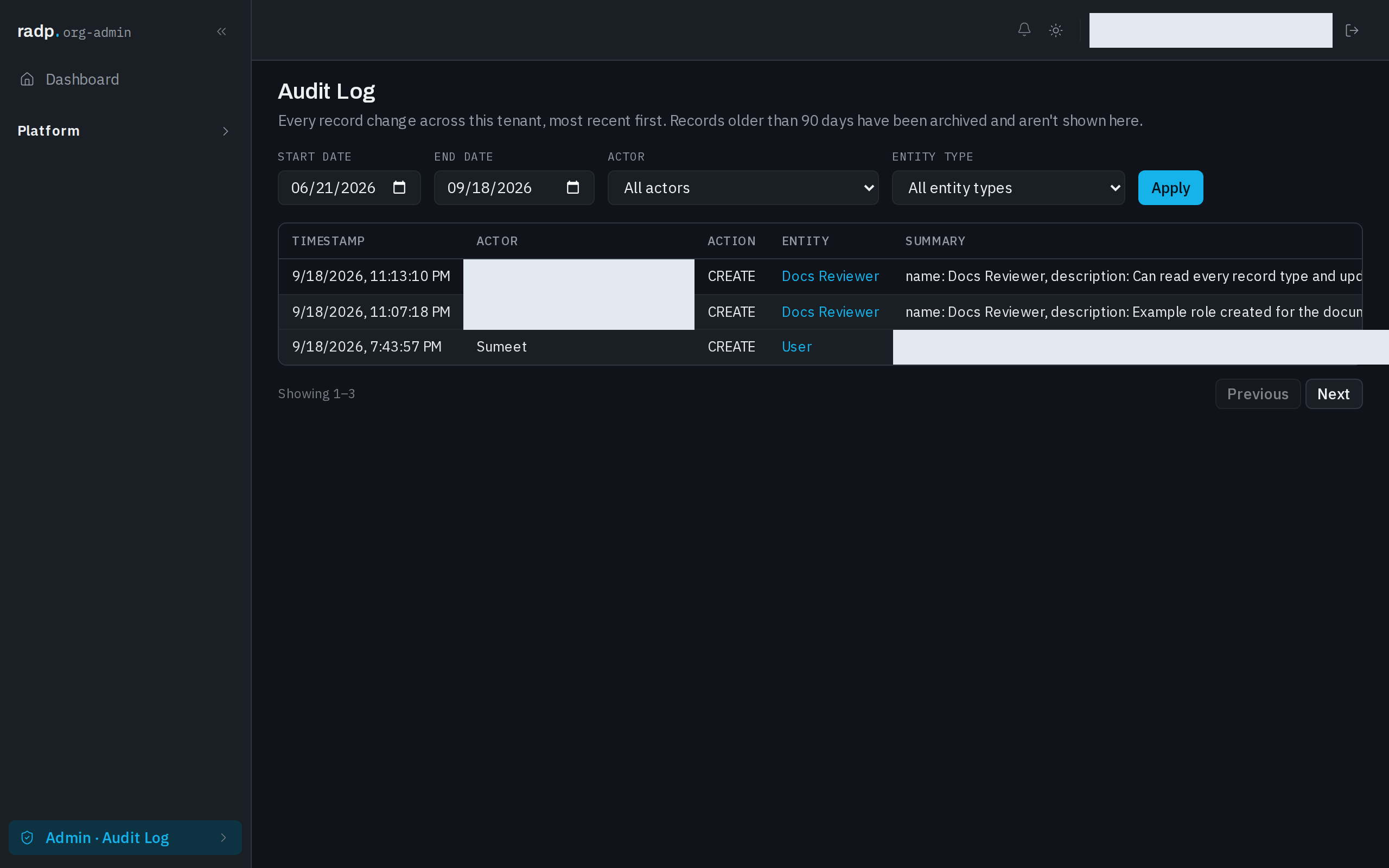The height and width of the screenshot is (868, 1389).
Task: Click the ACTOR column header
Action: (x=497, y=241)
